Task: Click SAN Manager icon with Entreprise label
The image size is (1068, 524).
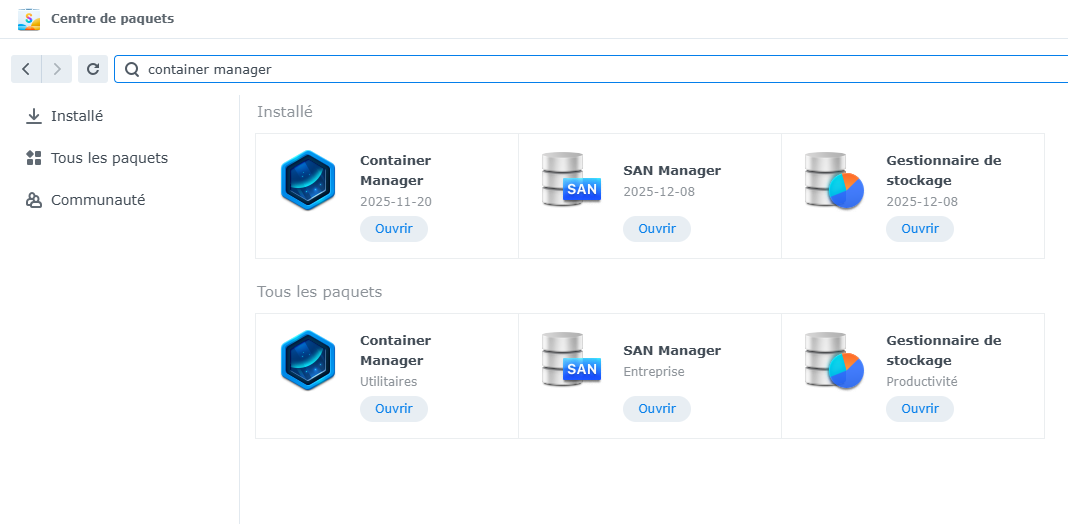Action: point(571,360)
